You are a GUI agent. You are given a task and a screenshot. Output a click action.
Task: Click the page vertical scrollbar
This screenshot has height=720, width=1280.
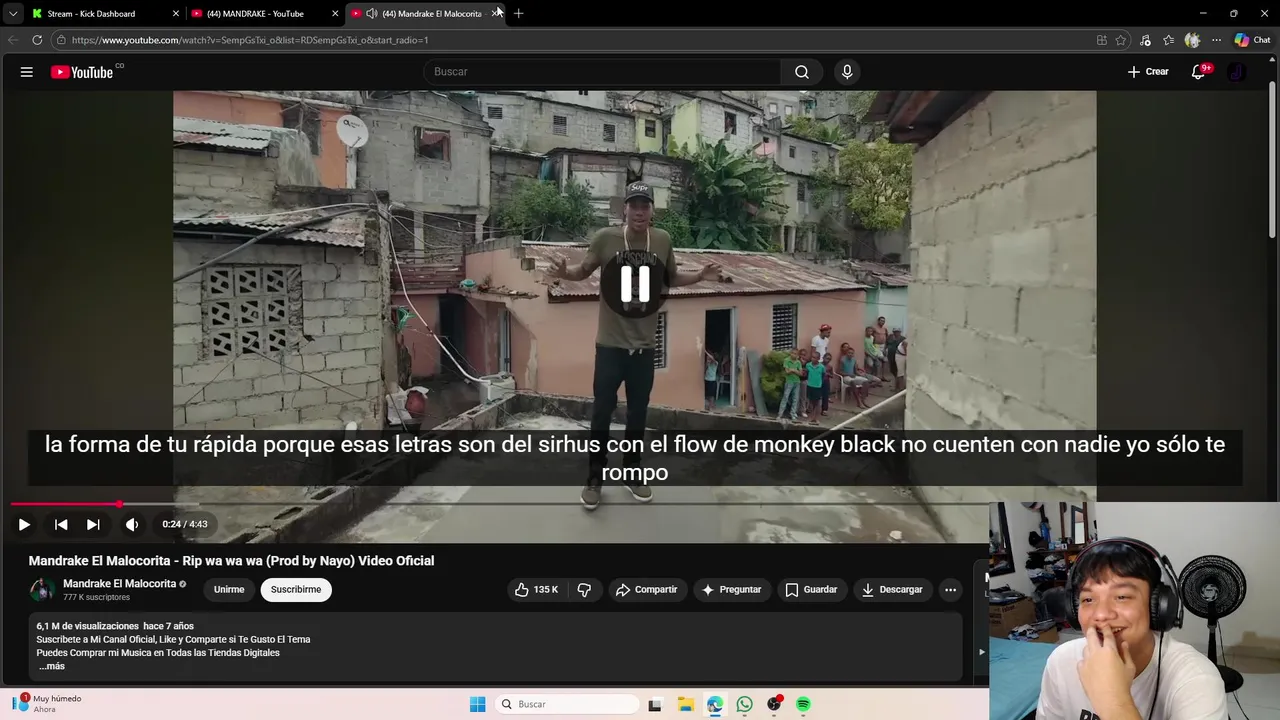(x=1273, y=160)
